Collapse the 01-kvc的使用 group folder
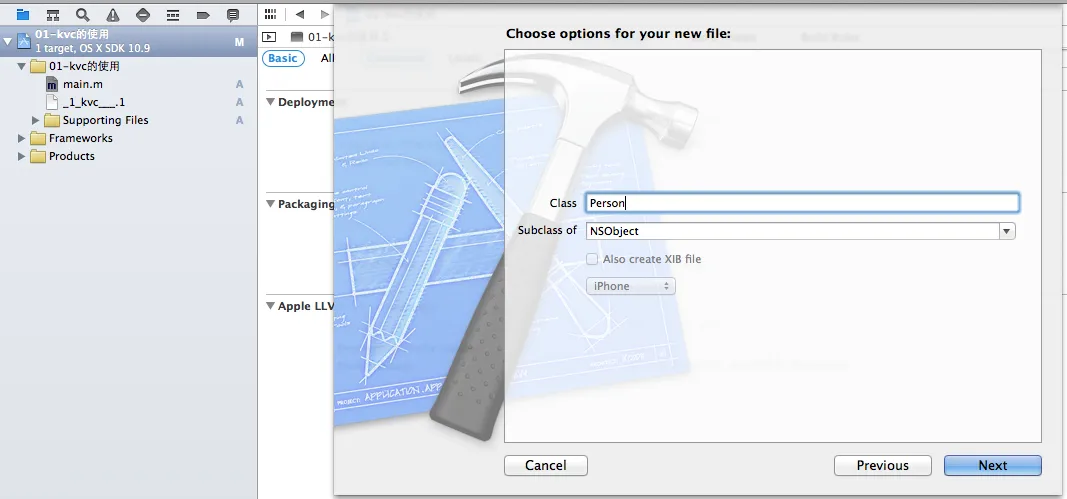This screenshot has width=1067, height=499. (22, 67)
